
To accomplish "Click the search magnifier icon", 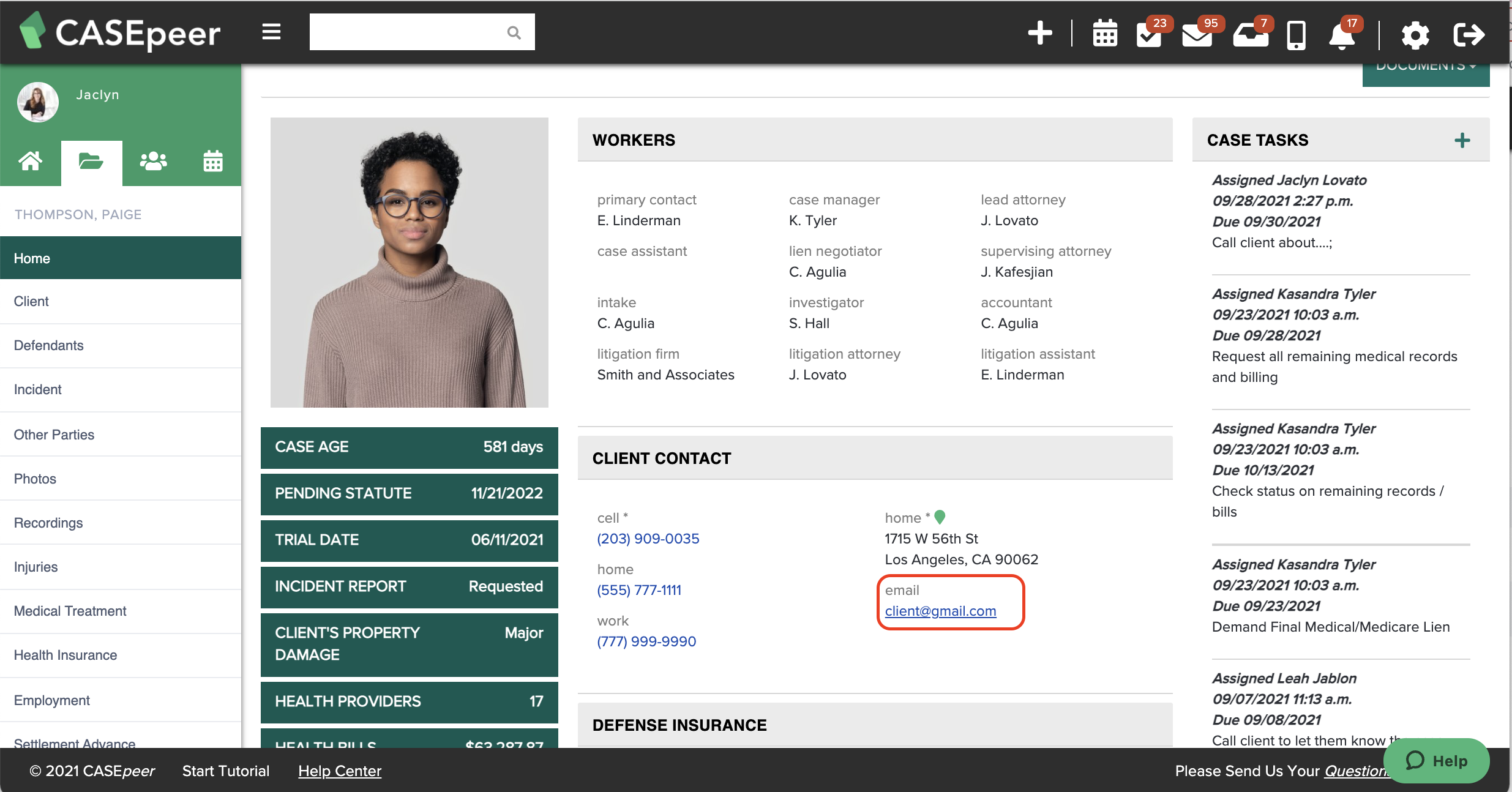I will click(x=514, y=32).
